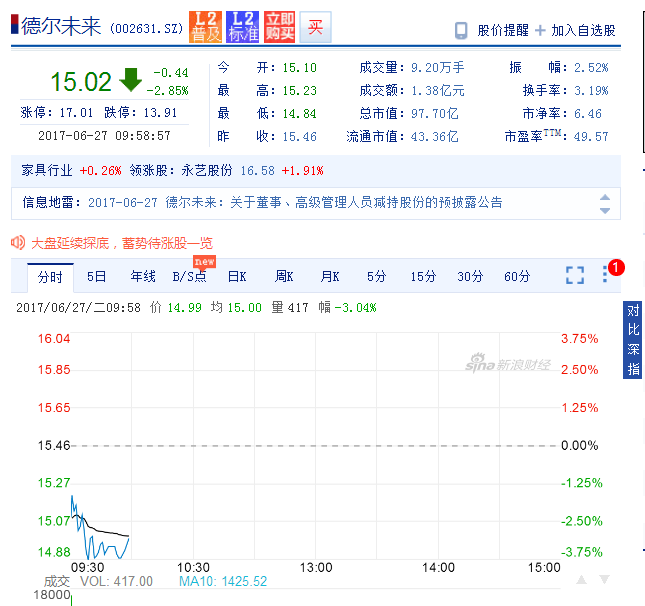Switch to the 周K chart tab
The height and width of the screenshot is (606, 645).
(284, 276)
